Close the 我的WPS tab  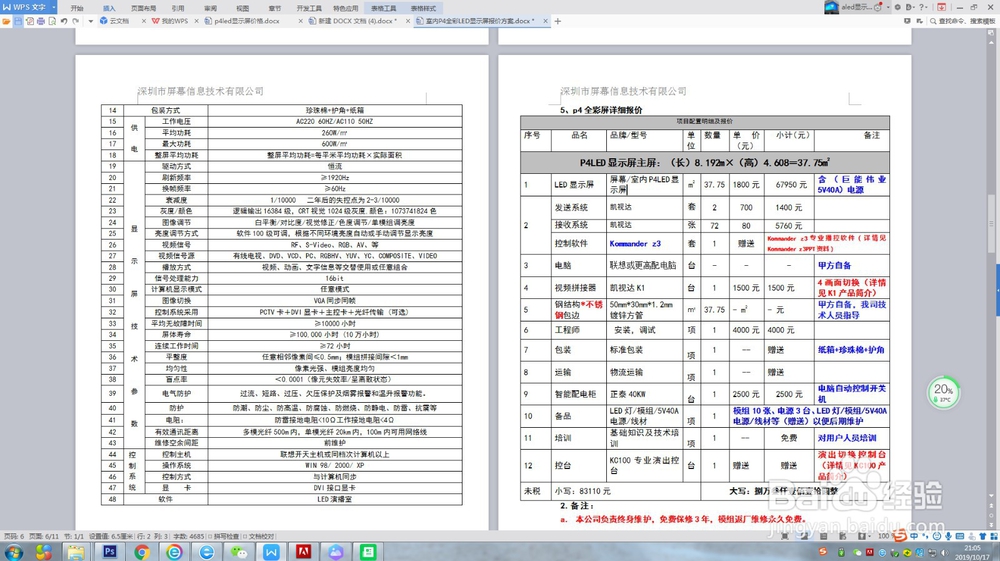tap(196, 21)
